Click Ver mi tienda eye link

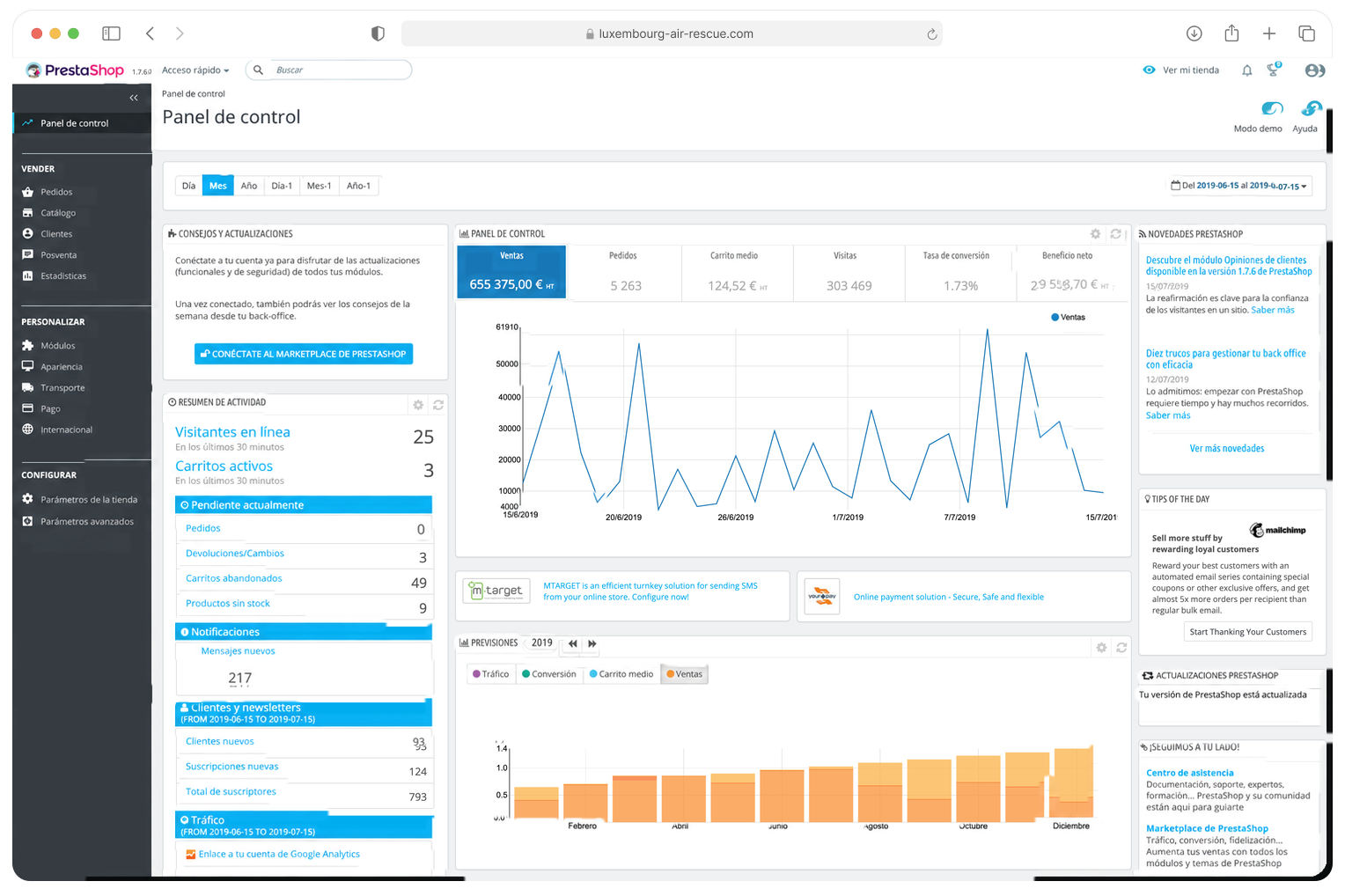(x=1181, y=70)
